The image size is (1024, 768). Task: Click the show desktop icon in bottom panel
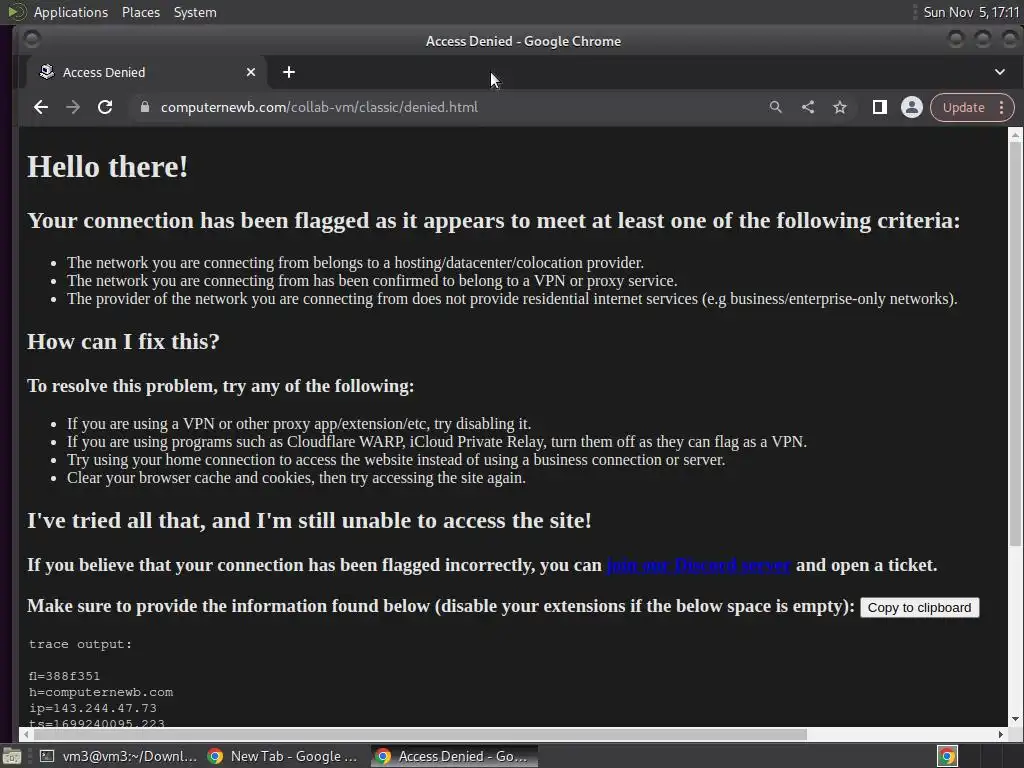click(x=12, y=756)
